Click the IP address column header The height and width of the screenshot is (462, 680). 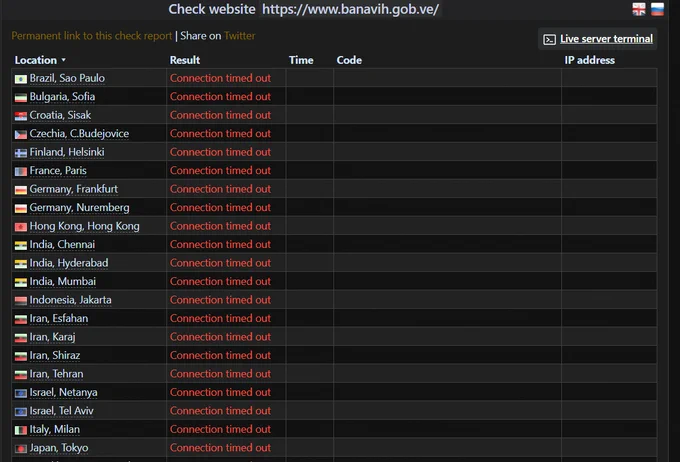[589, 60]
